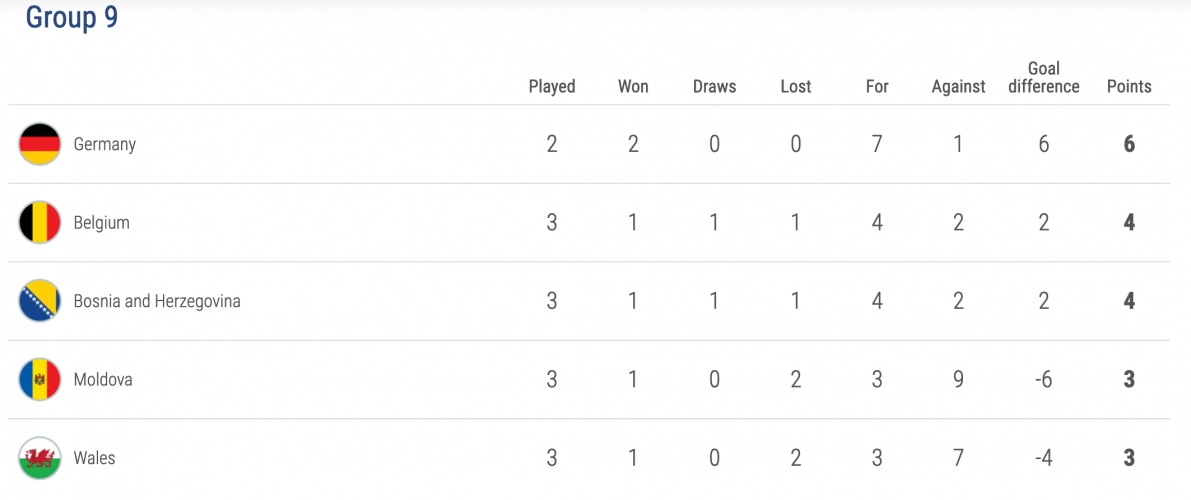
Task: Click the Moldova flag icon
Action: point(39,379)
